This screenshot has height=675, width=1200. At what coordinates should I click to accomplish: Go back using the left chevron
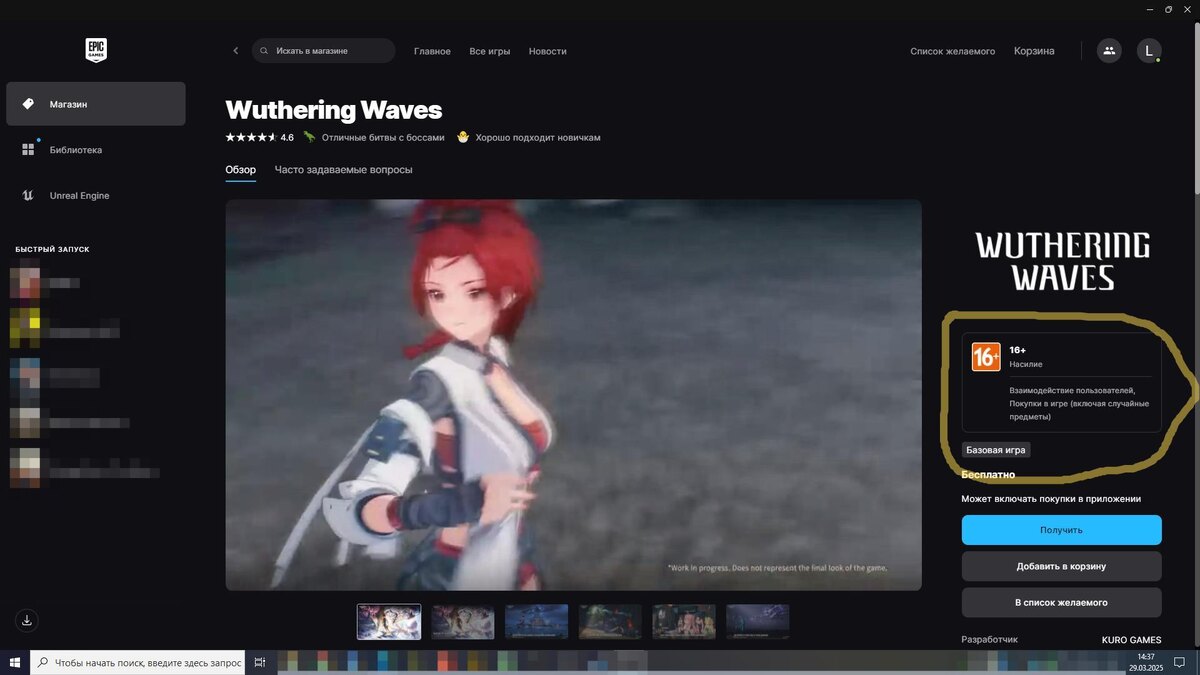pyautogui.click(x=236, y=51)
